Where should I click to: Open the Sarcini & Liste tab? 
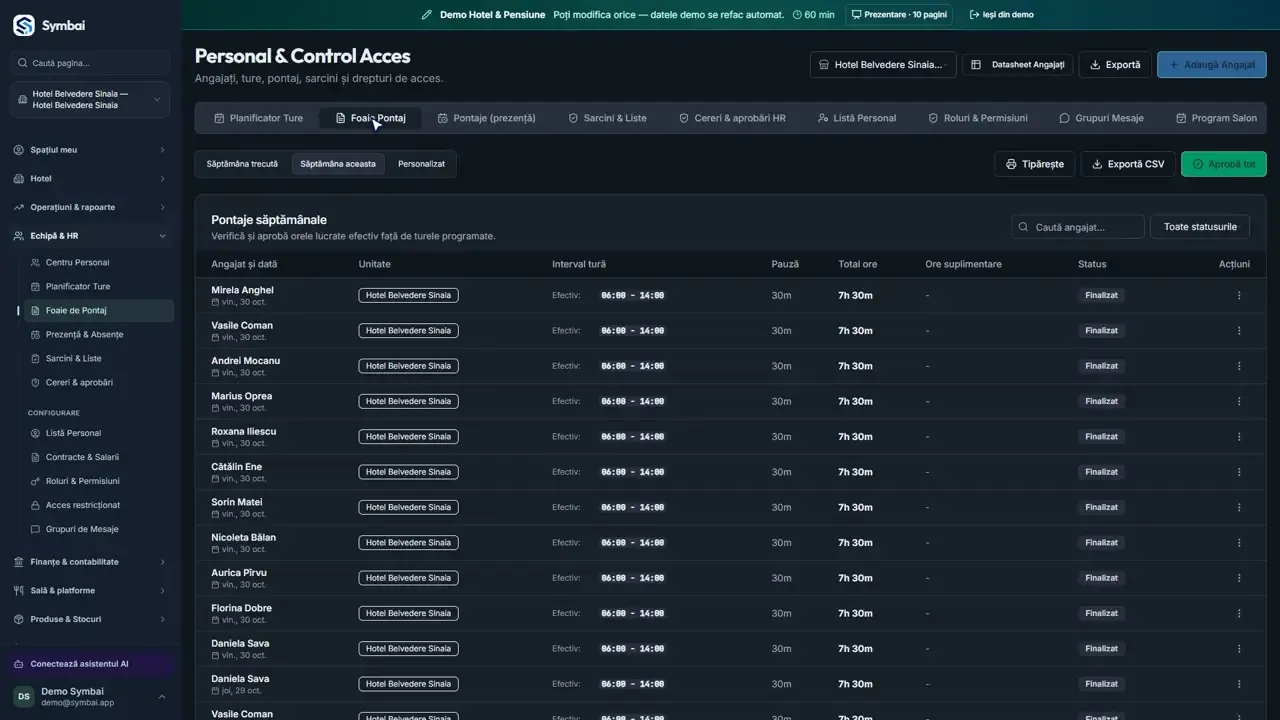607,118
